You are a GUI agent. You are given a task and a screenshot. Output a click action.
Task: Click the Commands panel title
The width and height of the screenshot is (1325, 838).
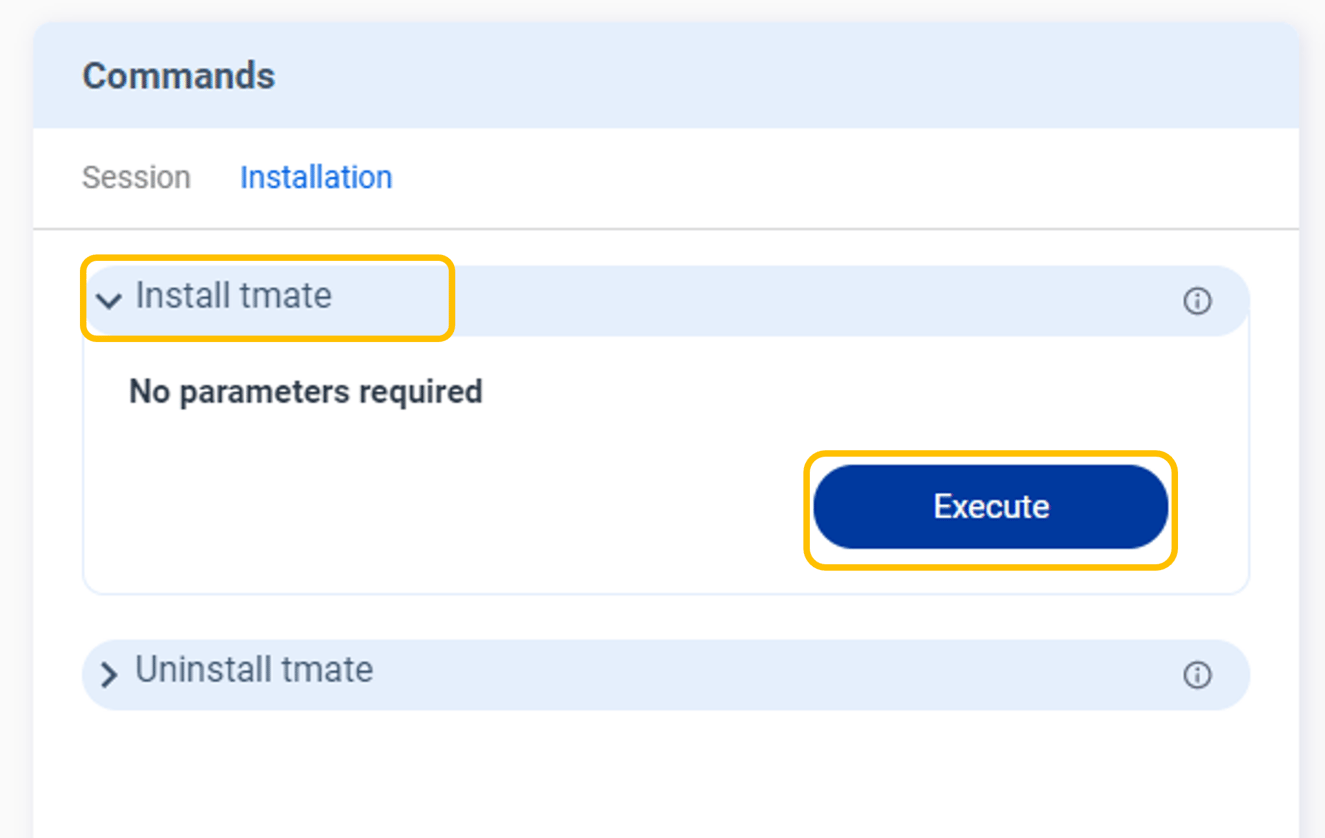pyautogui.click(x=178, y=75)
